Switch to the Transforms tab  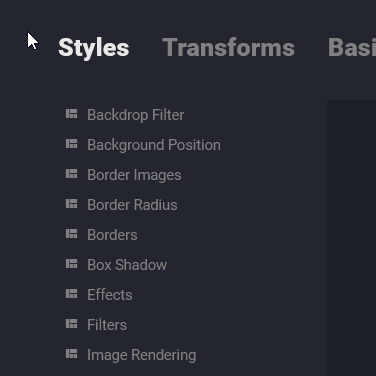click(x=229, y=47)
